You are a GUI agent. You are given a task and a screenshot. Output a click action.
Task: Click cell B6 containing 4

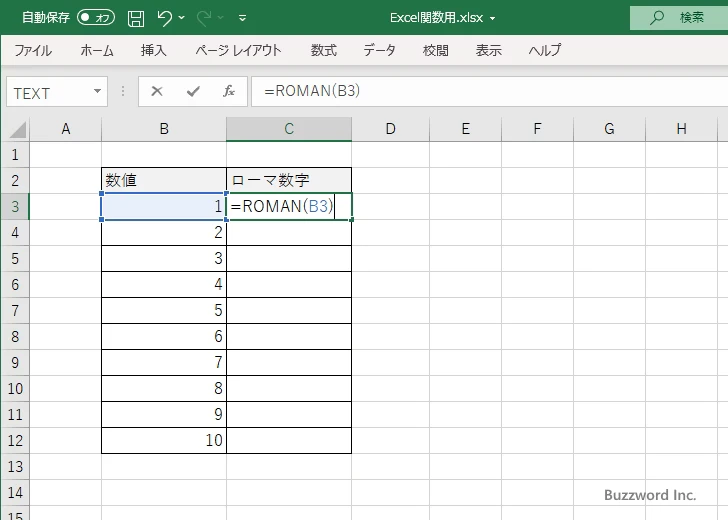click(x=164, y=284)
